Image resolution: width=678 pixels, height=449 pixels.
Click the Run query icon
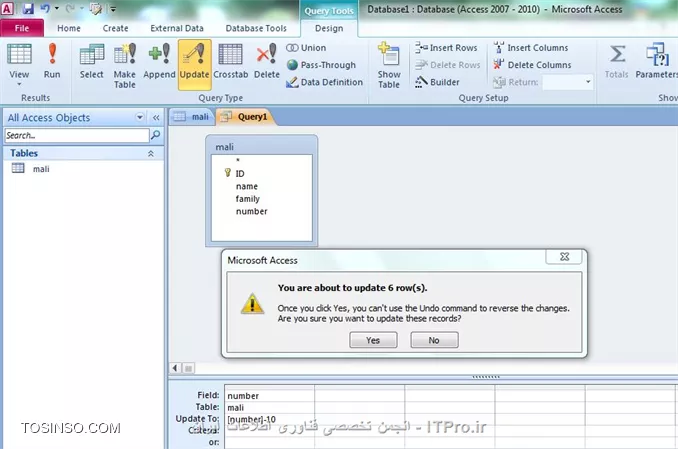point(52,61)
